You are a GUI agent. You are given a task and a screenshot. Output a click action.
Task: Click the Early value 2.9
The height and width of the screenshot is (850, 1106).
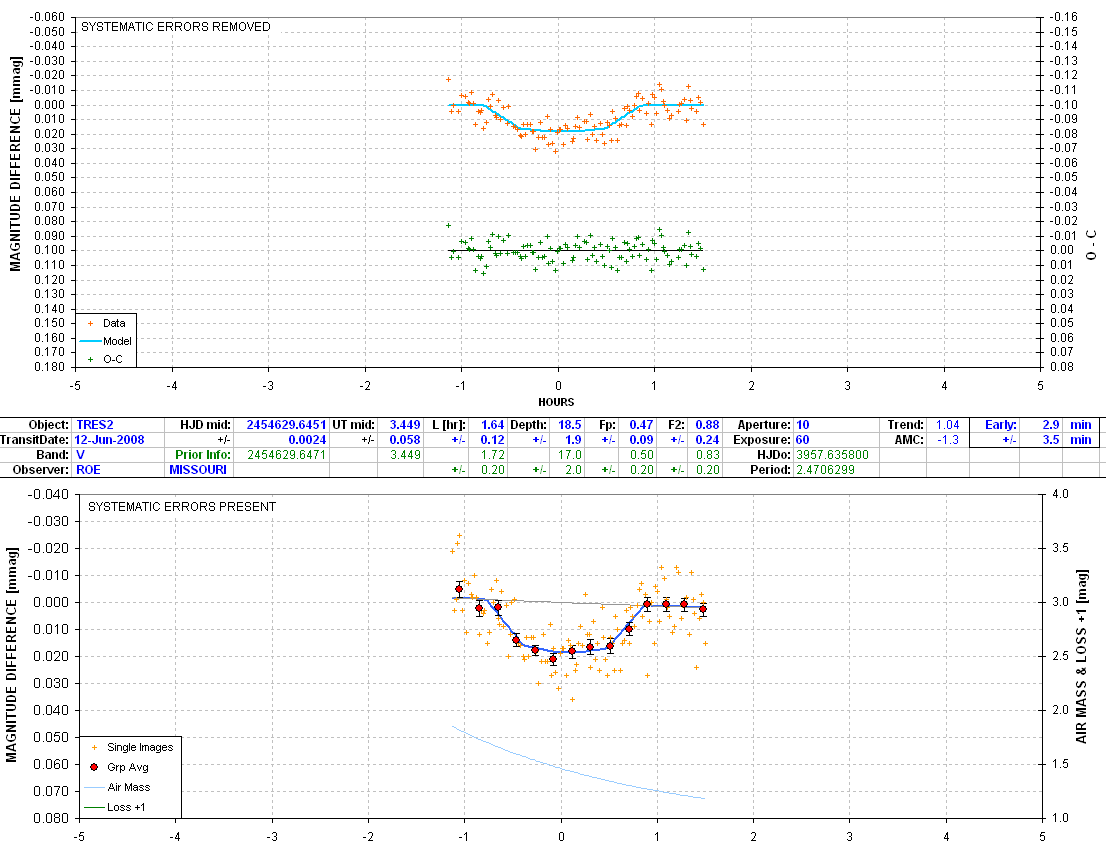click(x=1051, y=425)
